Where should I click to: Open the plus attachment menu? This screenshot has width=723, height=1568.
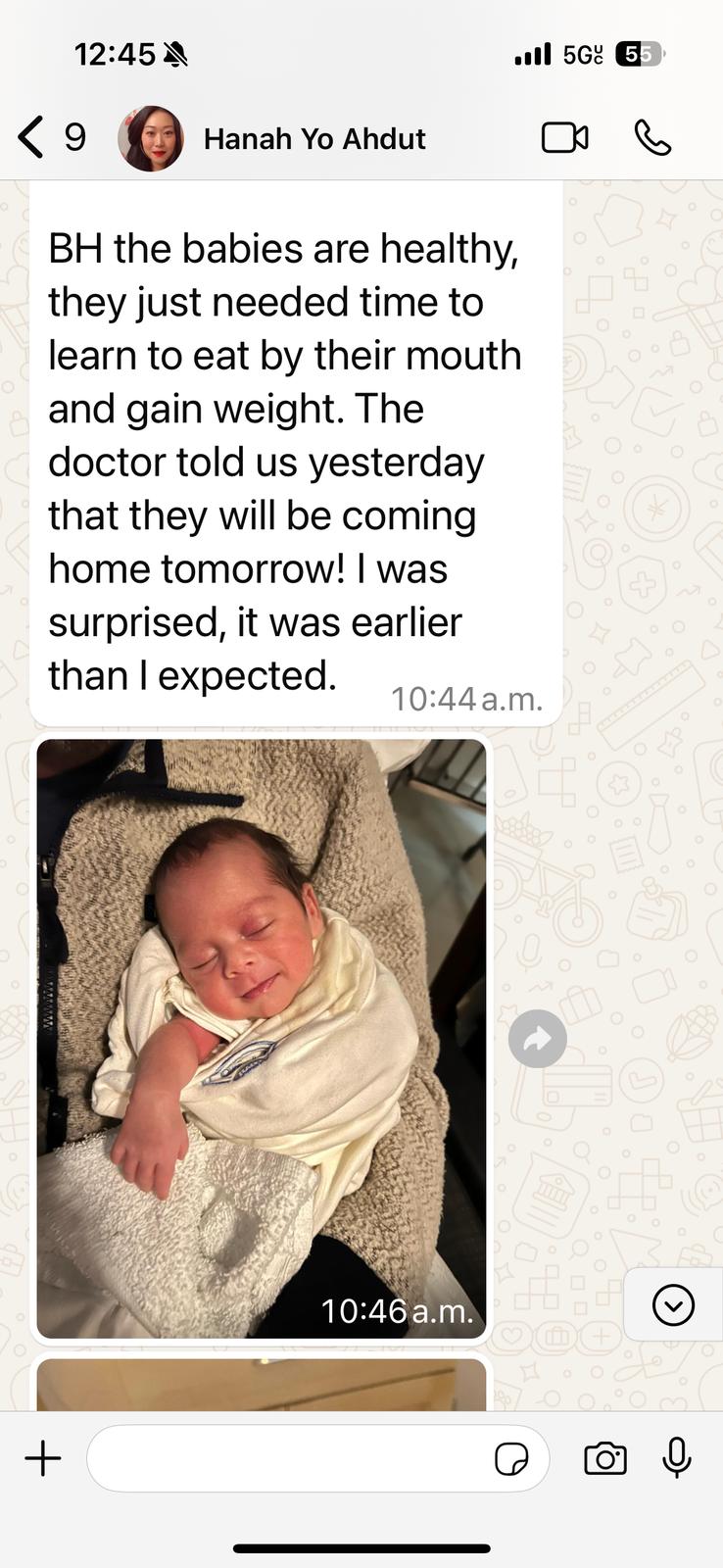pyautogui.click(x=43, y=1458)
